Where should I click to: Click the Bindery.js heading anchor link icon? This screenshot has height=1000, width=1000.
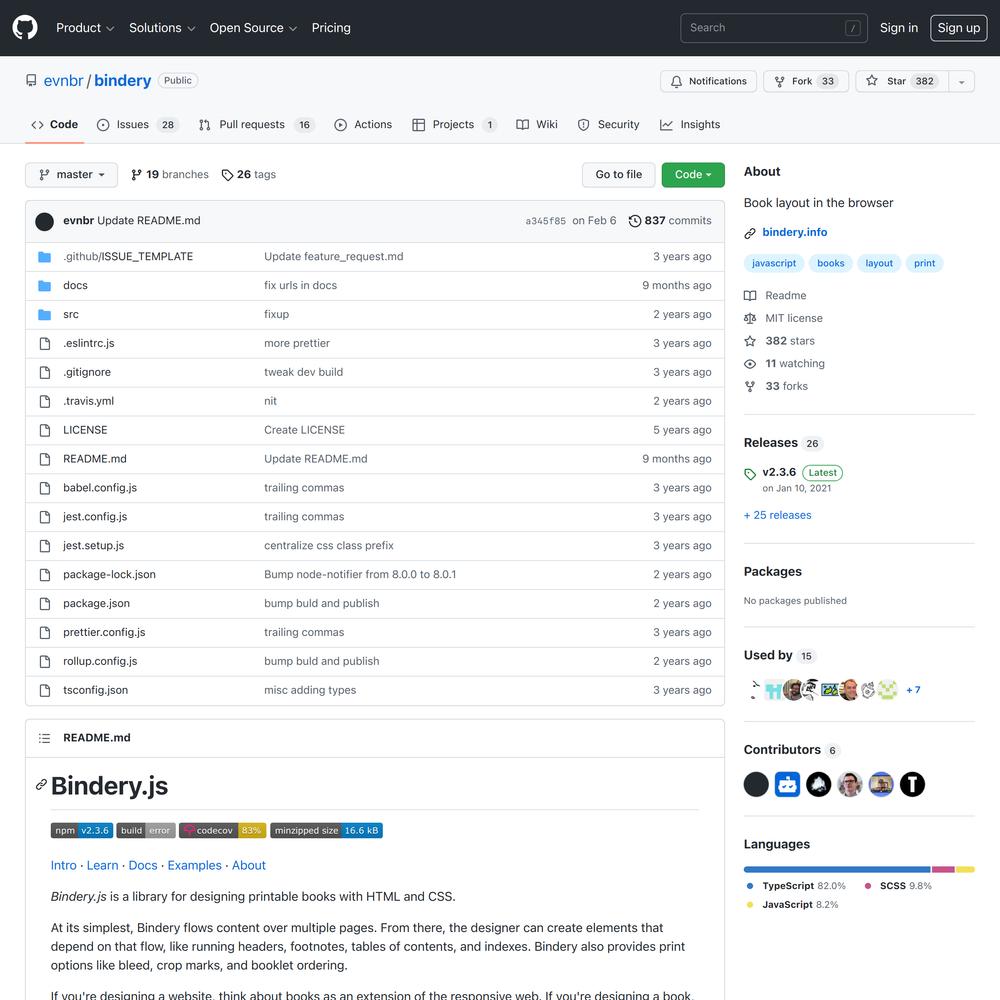pyautogui.click(x=41, y=785)
